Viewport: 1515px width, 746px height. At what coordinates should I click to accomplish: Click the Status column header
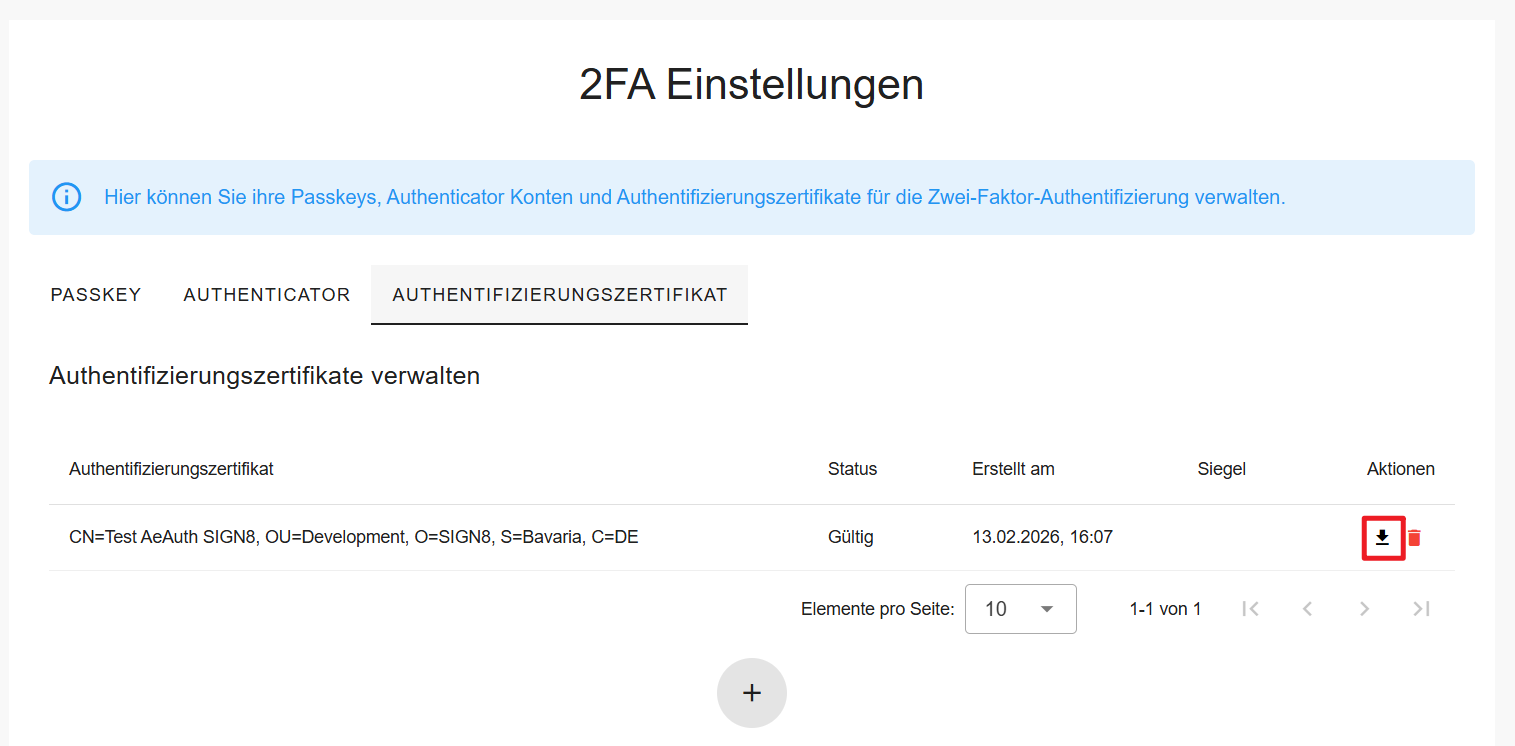[852, 469]
